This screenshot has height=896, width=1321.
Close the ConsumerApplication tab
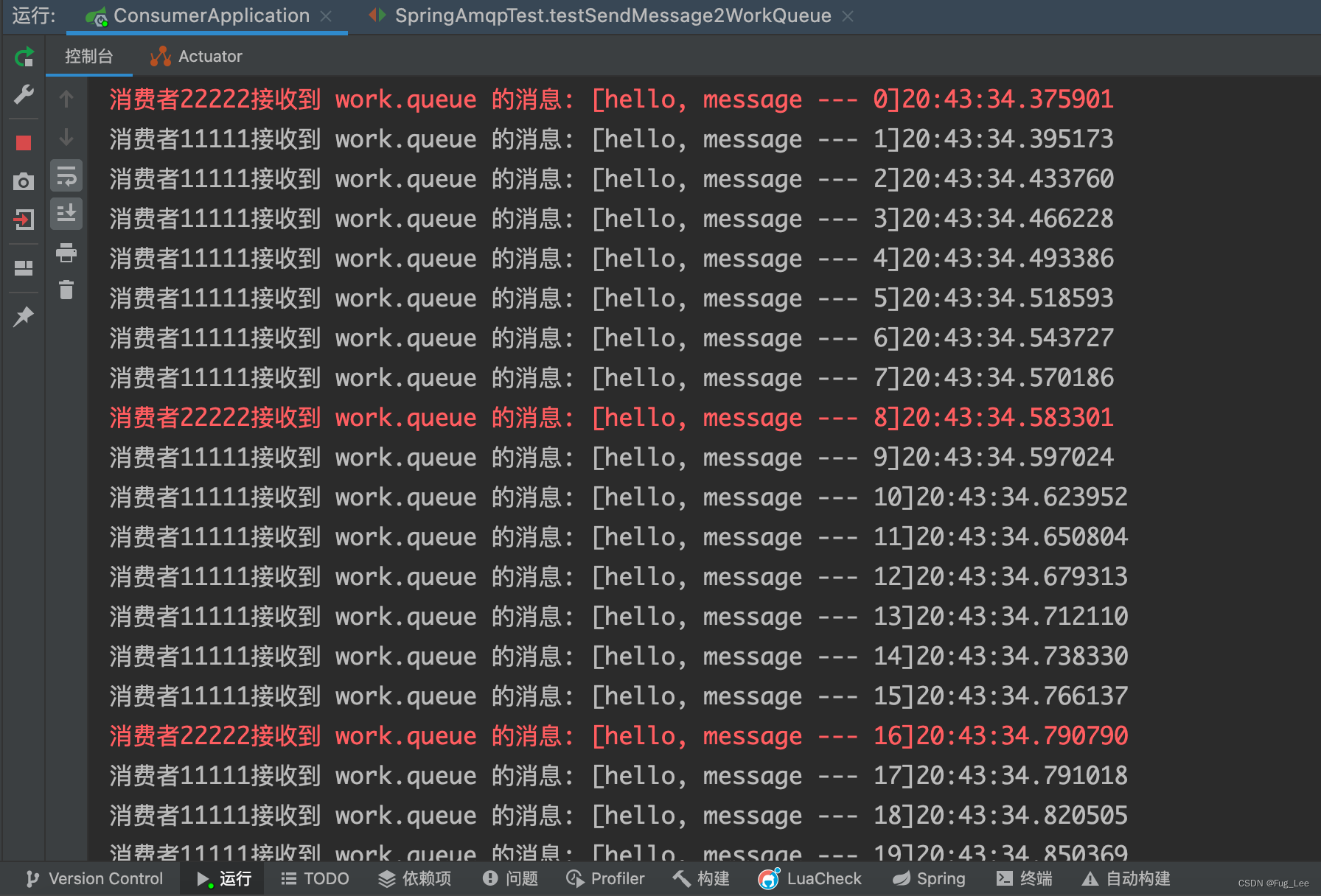(326, 16)
